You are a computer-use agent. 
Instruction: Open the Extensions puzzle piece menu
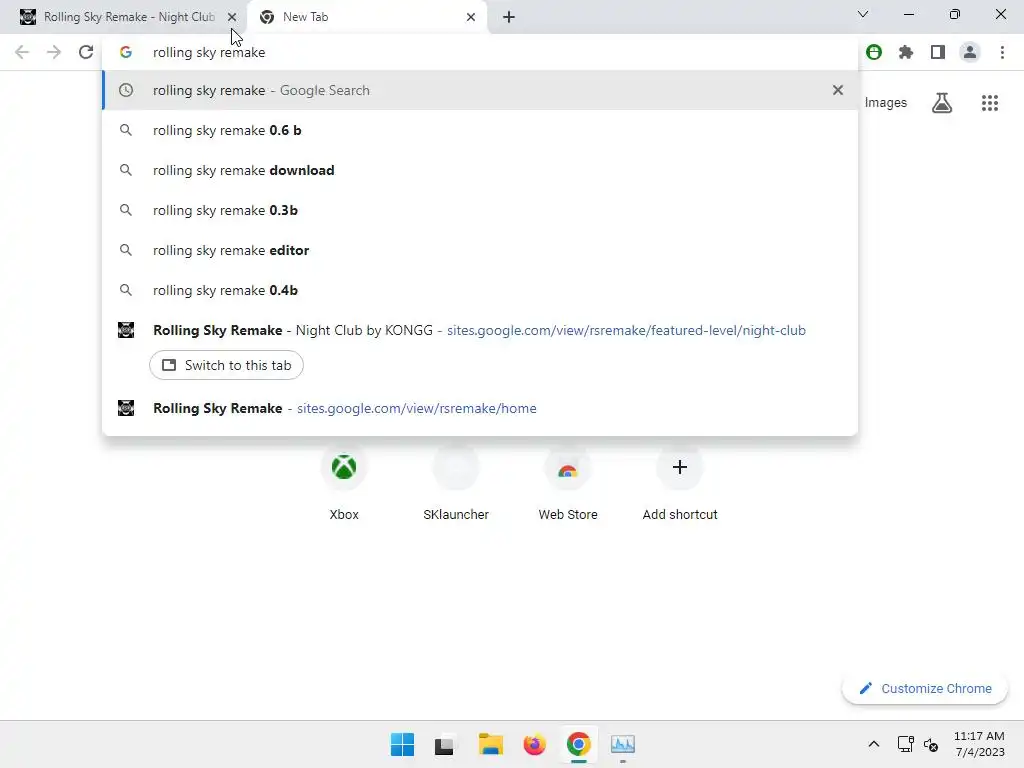pos(906,52)
